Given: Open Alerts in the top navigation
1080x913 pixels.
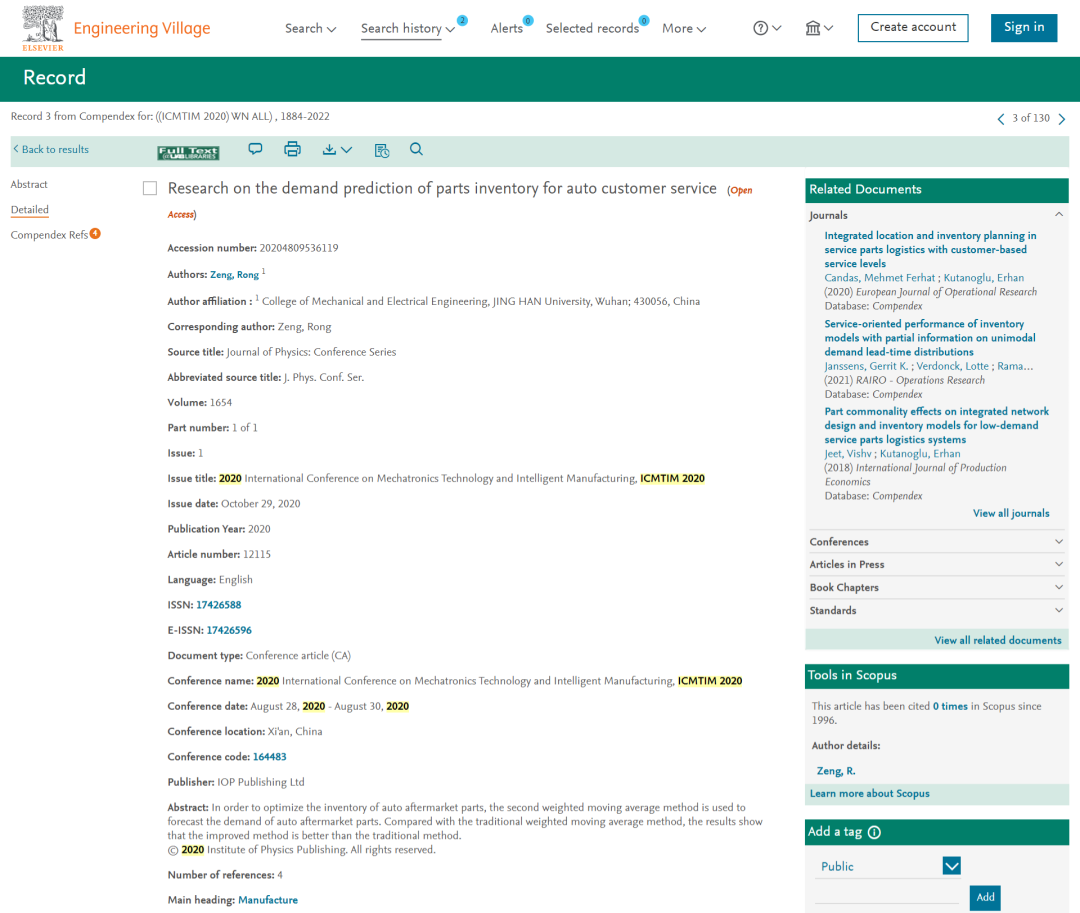Looking at the screenshot, I should click(x=507, y=28).
